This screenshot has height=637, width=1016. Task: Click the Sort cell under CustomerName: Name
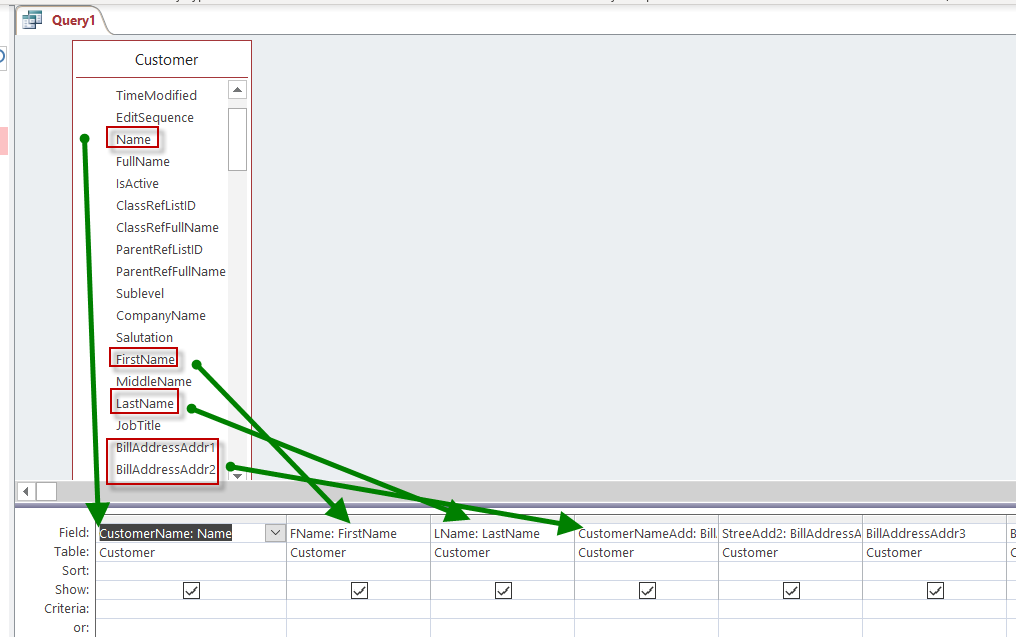[190, 571]
